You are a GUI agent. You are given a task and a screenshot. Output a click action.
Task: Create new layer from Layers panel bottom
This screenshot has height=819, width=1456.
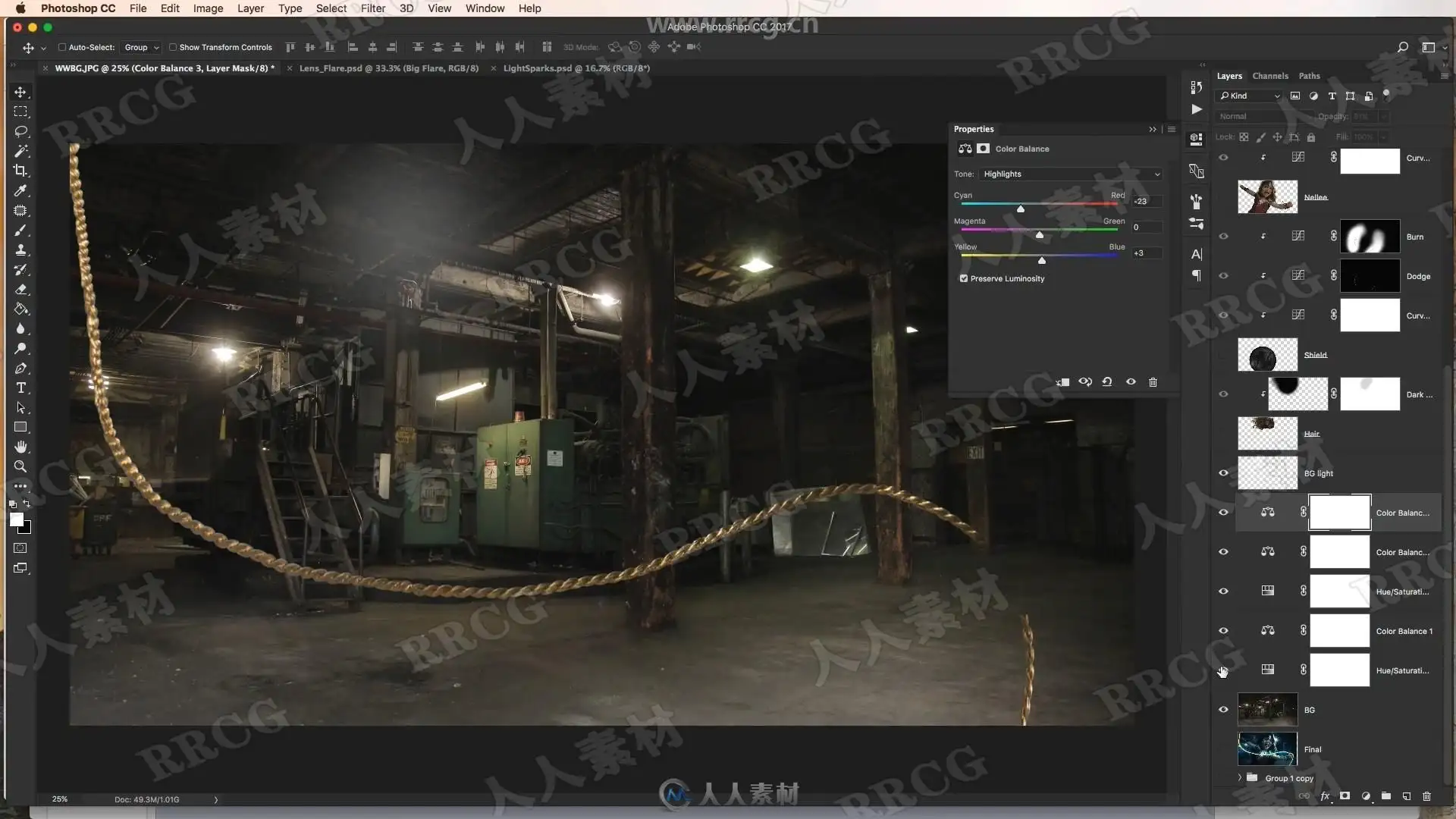pos(1407,796)
